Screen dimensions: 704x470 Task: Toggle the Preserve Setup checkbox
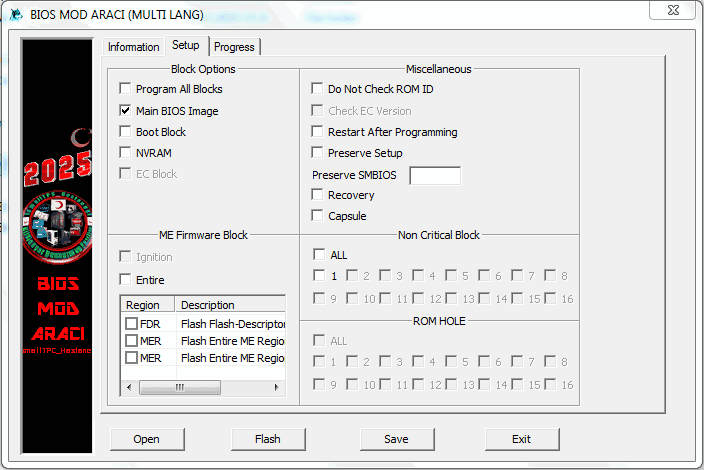coord(317,153)
